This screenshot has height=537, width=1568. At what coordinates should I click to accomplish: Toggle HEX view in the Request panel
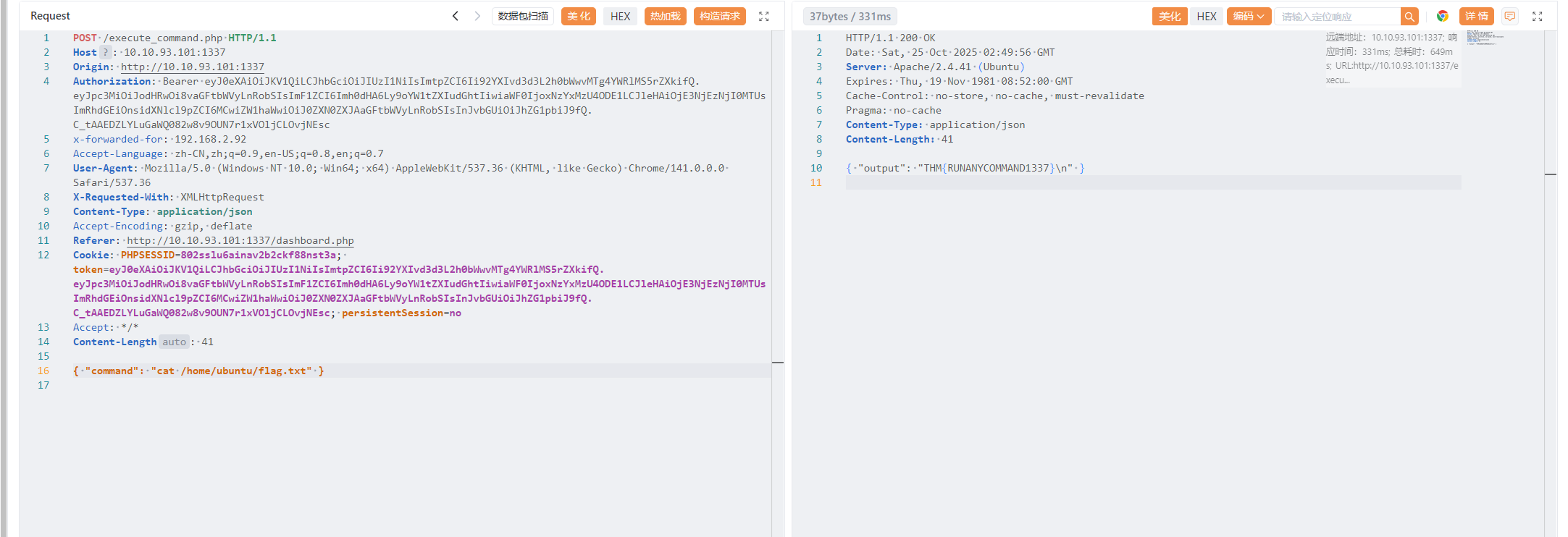coord(620,16)
